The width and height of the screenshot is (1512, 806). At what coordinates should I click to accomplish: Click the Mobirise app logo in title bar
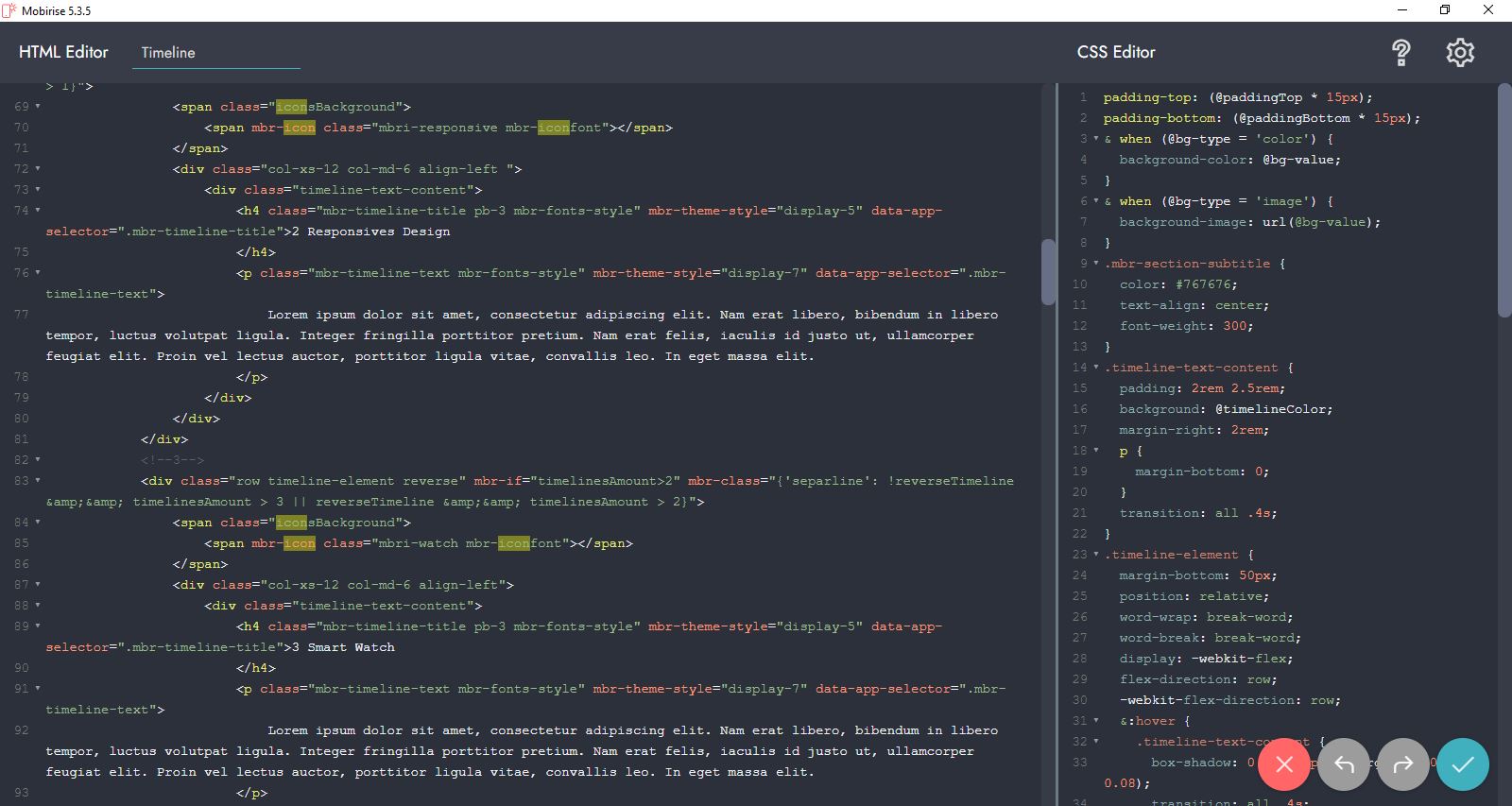coord(9,10)
